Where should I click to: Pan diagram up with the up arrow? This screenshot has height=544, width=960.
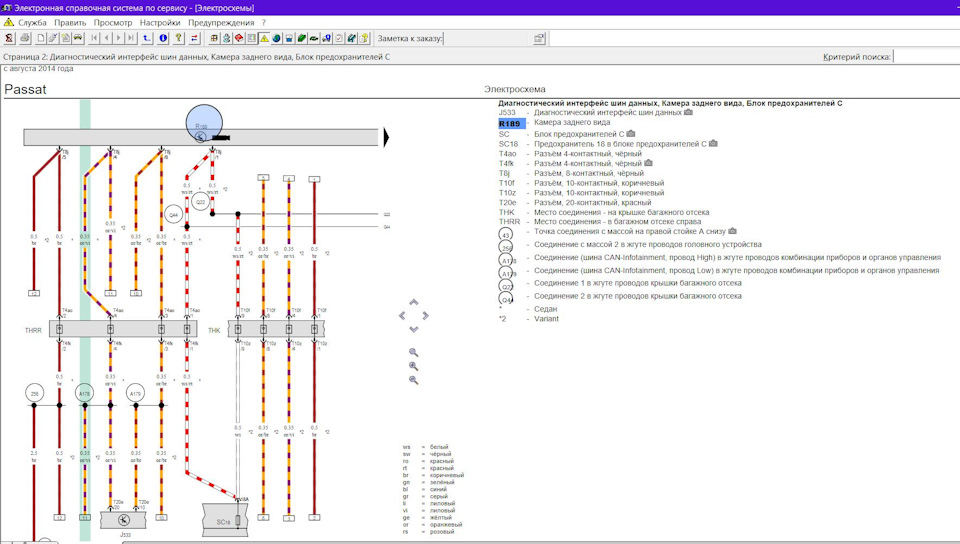pos(414,302)
